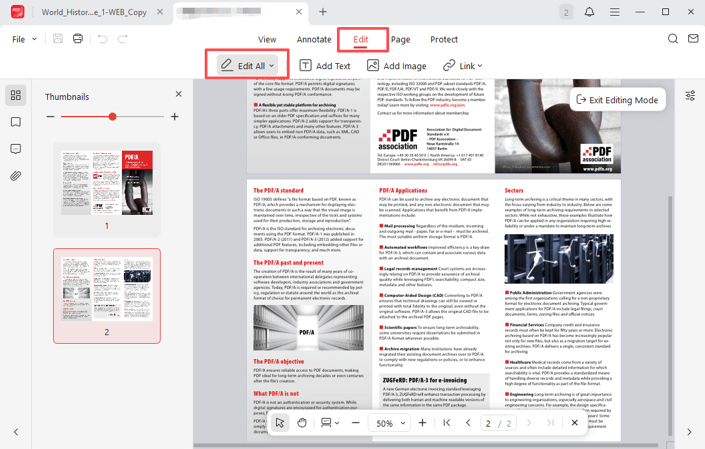Close the bottom floating toolbar
Screen dimensions: 705x449
pyautogui.click(x=574, y=423)
